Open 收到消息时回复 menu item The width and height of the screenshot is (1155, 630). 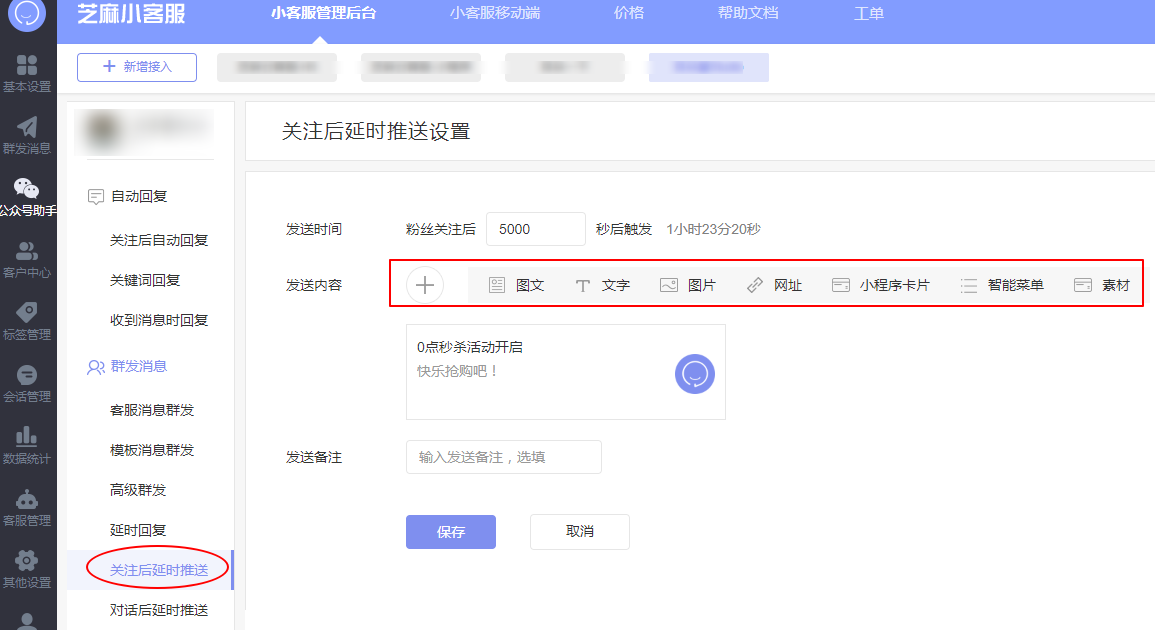159,321
